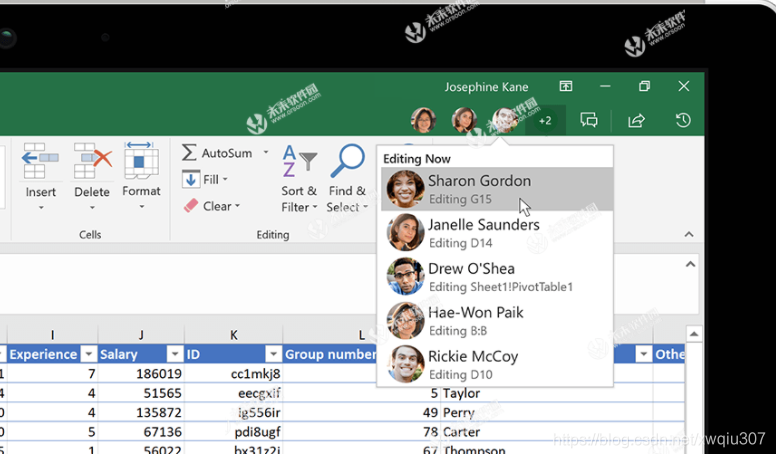Select Janelle Saunders editing D14
Screen dimensions: 776x458
tap(497, 233)
